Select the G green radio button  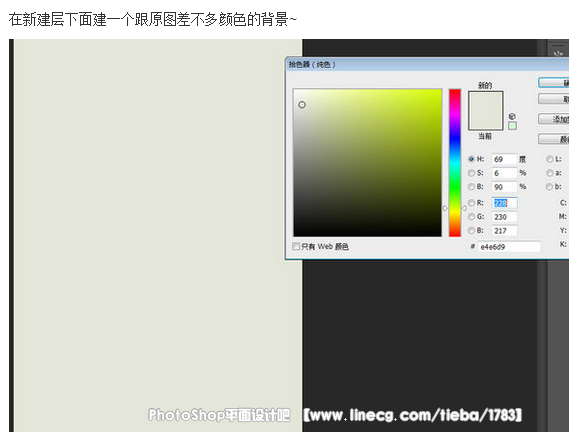pos(471,217)
